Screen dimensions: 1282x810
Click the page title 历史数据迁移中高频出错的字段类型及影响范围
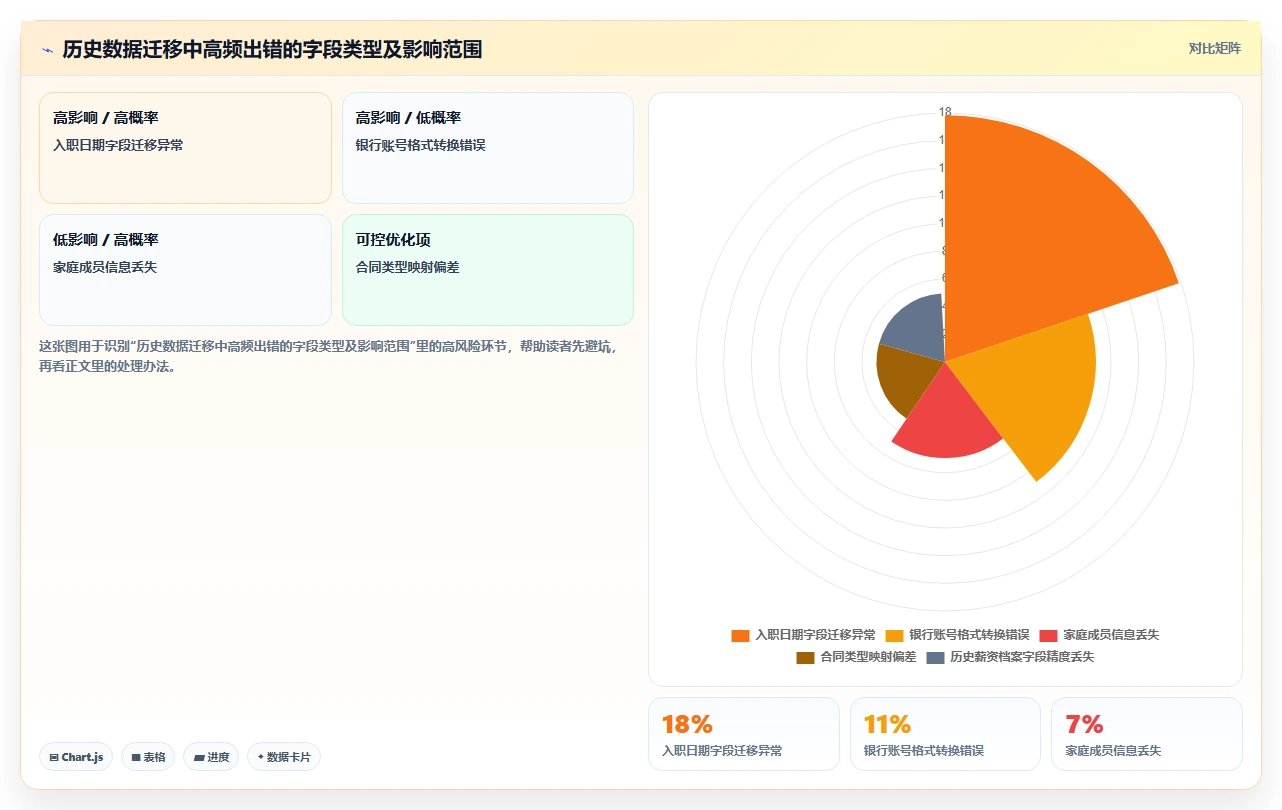[x=272, y=49]
